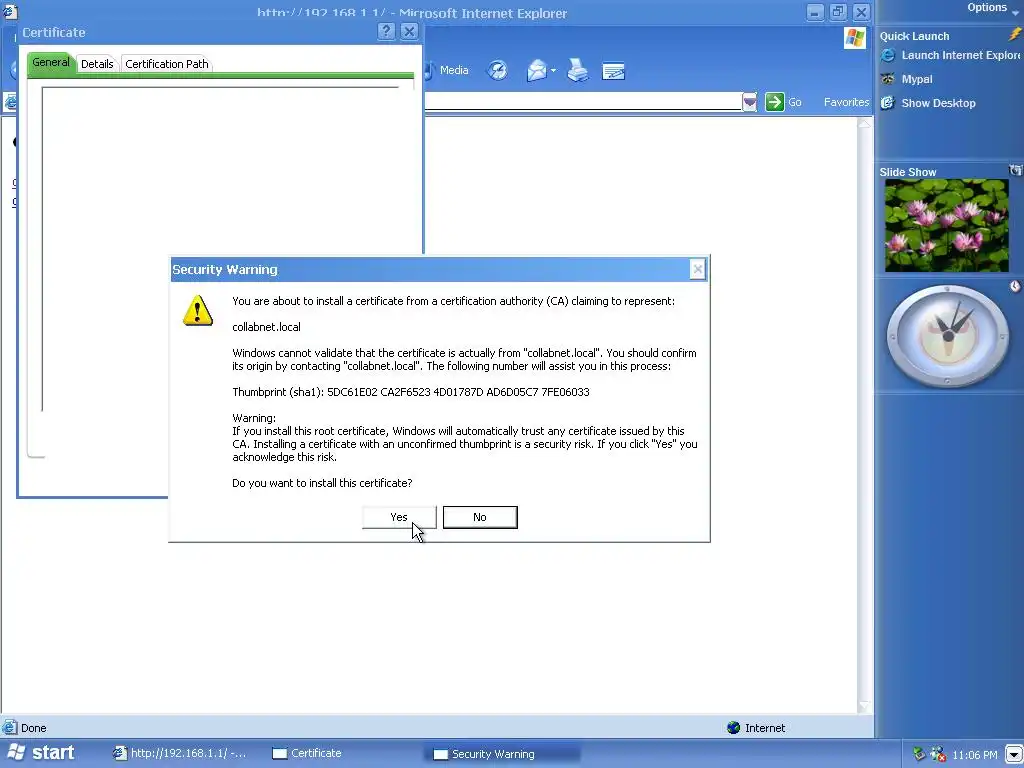This screenshot has height=768, width=1024.
Task: Click the 'Do you want to install' question text
Action: (322, 483)
